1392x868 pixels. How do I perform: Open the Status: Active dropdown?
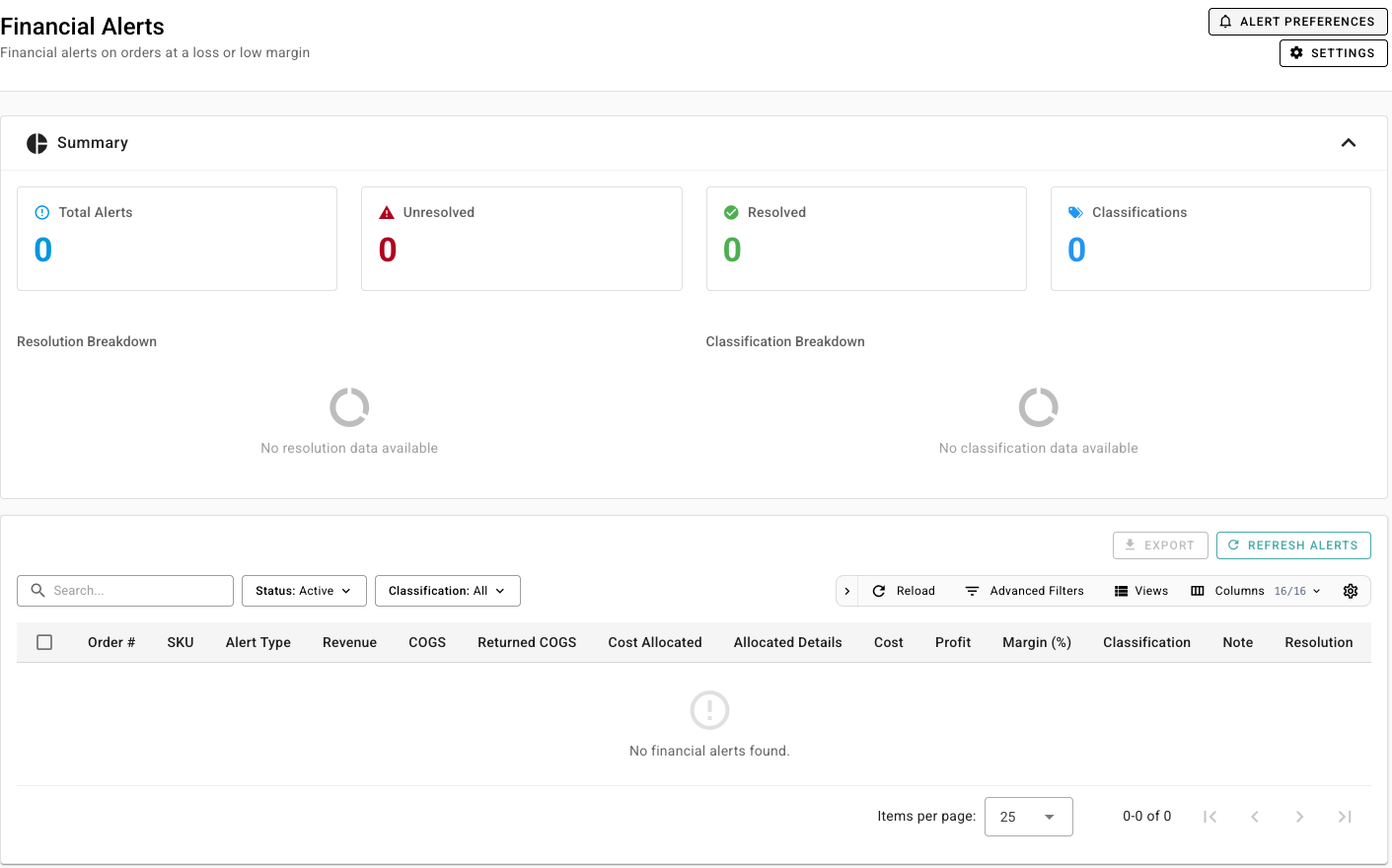click(x=304, y=591)
